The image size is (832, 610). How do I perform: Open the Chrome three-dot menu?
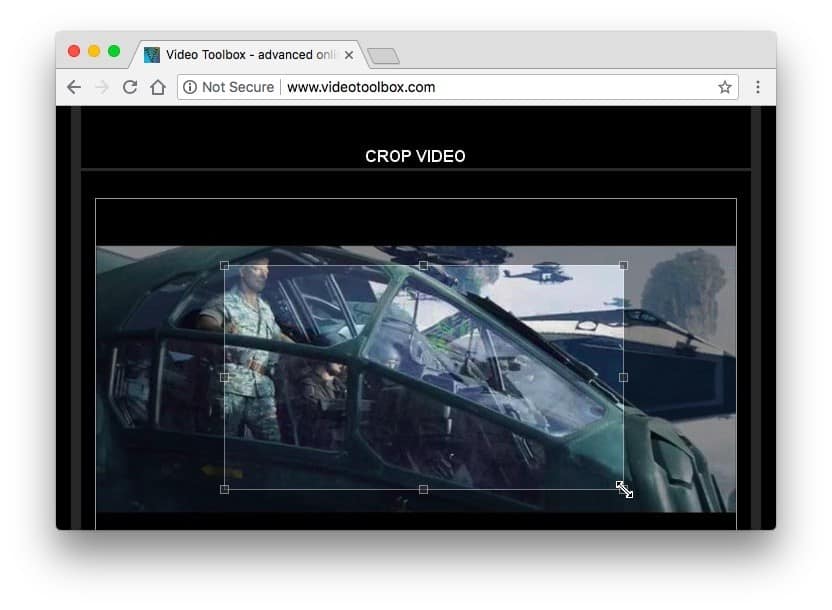coord(757,87)
